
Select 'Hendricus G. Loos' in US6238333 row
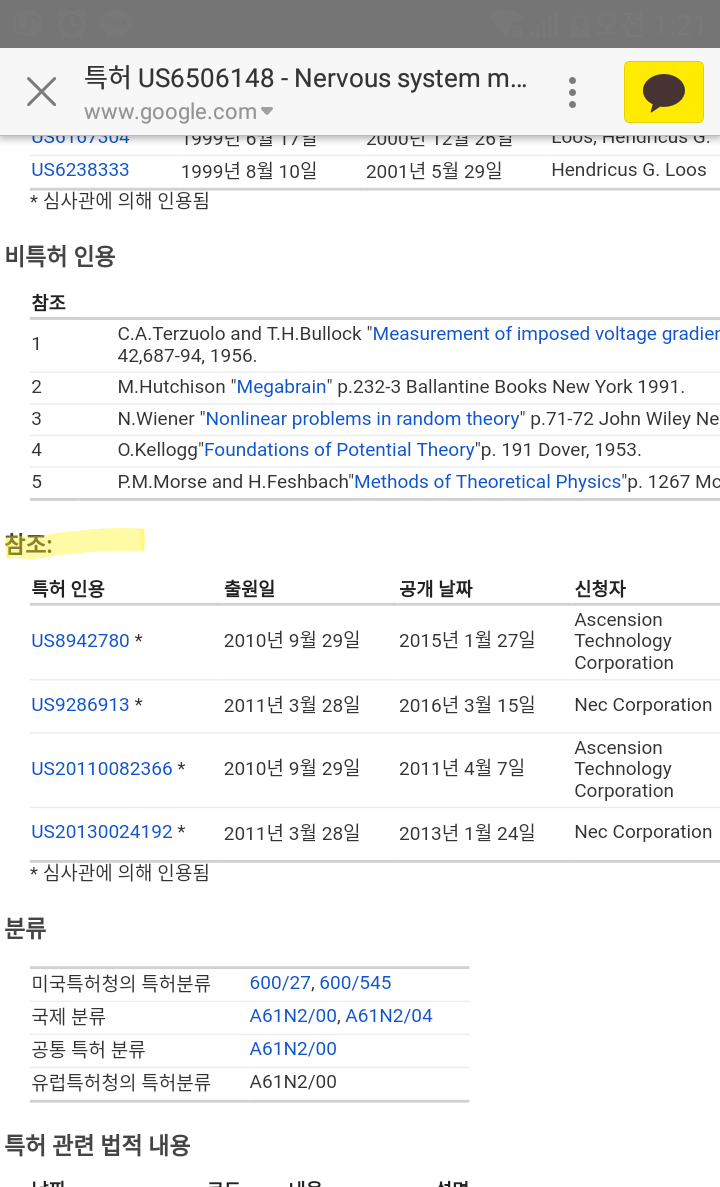click(629, 170)
